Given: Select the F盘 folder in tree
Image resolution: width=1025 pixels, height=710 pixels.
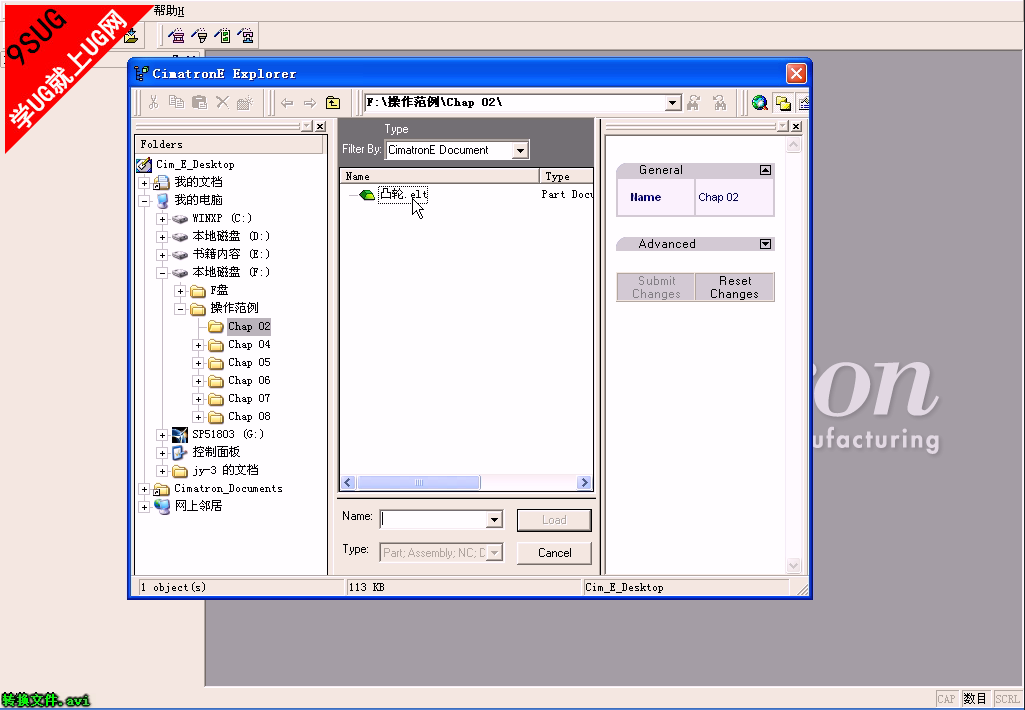Looking at the screenshot, I should point(219,290).
